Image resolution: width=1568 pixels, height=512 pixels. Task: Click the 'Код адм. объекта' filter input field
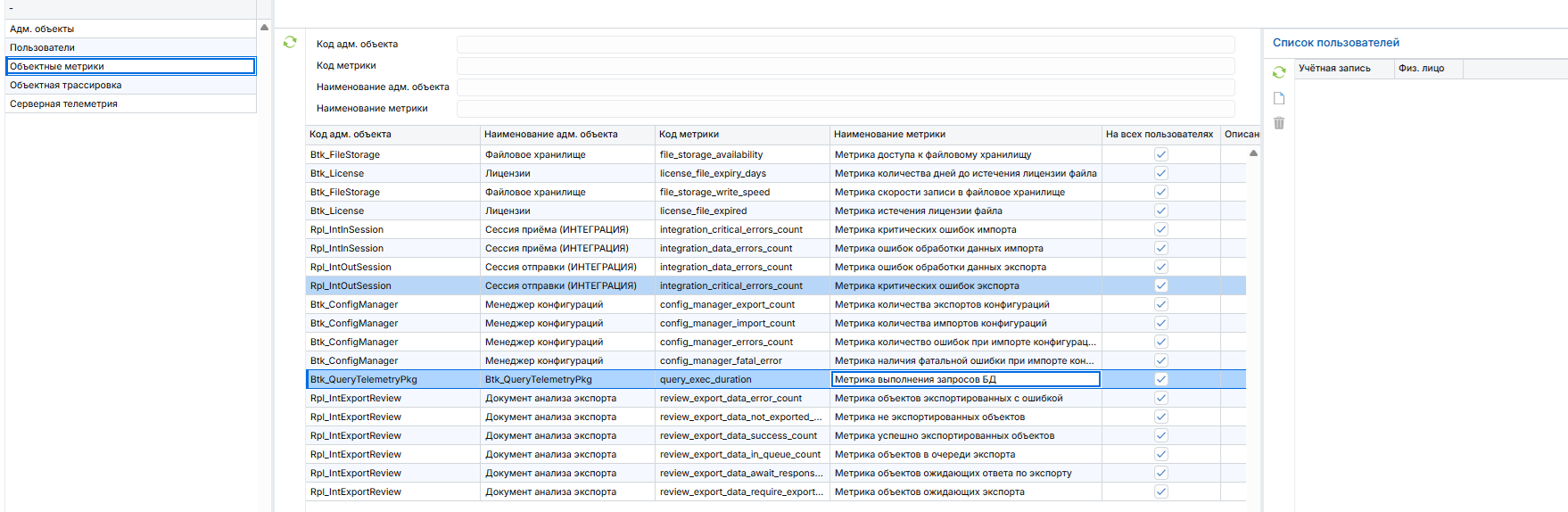click(x=845, y=45)
